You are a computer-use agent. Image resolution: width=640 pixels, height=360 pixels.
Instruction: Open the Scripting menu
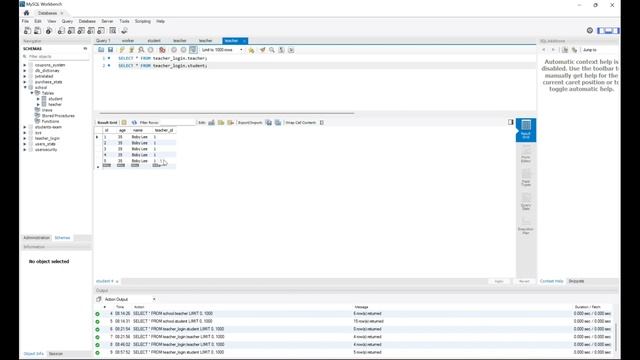(143, 21)
